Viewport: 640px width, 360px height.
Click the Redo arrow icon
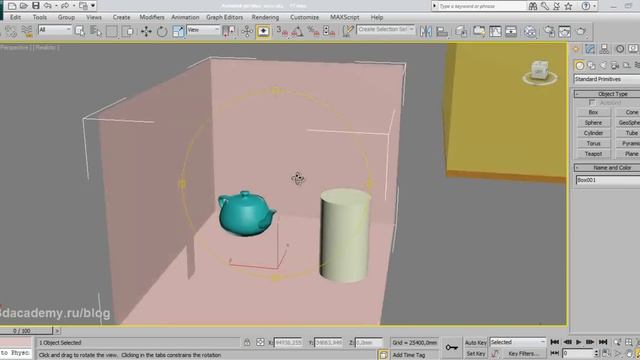(x=64, y=6)
